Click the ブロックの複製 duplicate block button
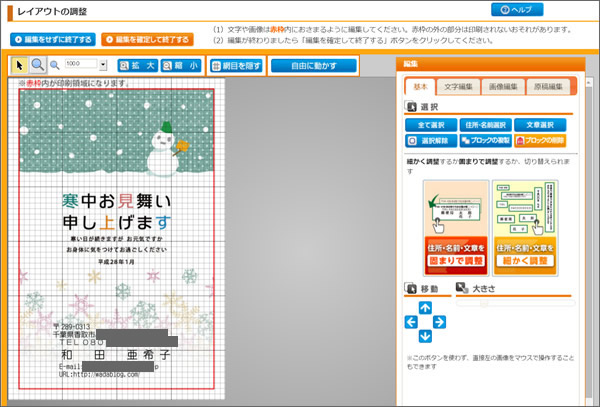The image size is (600, 407). pos(486,141)
